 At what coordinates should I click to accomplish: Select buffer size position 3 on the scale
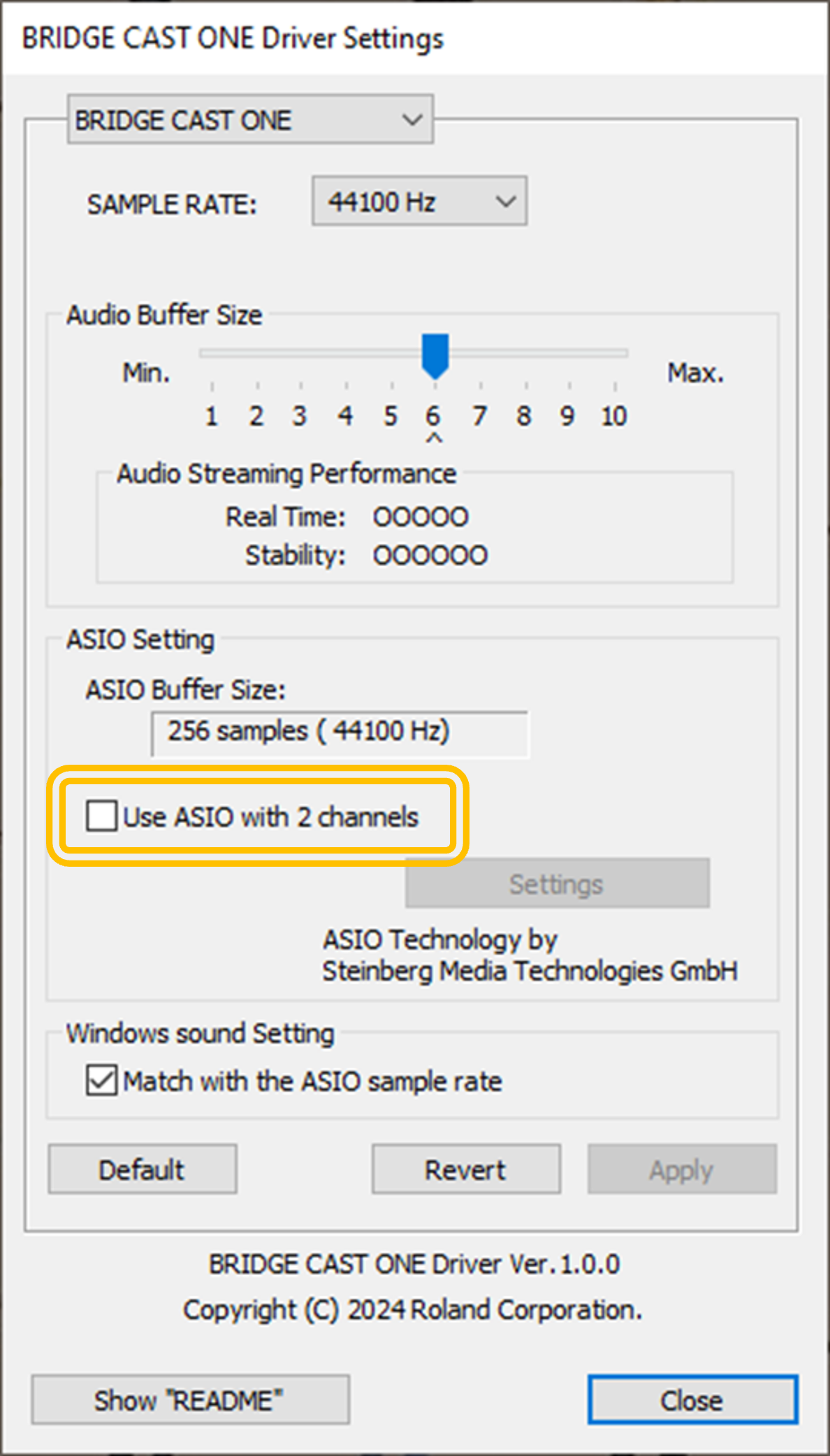tap(300, 353)
